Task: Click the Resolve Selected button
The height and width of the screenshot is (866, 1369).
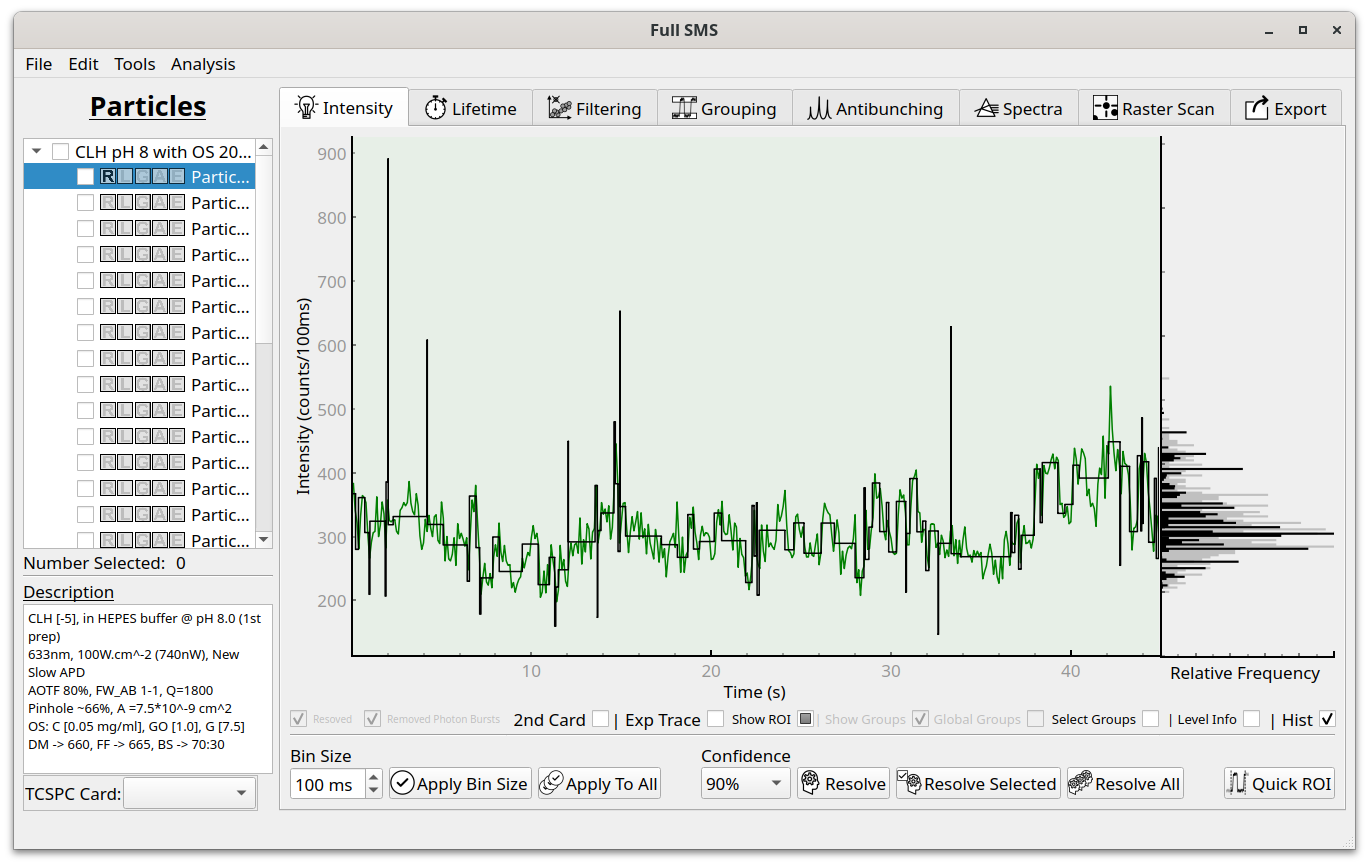Action: pyautogui.click(x=978, y=784)
